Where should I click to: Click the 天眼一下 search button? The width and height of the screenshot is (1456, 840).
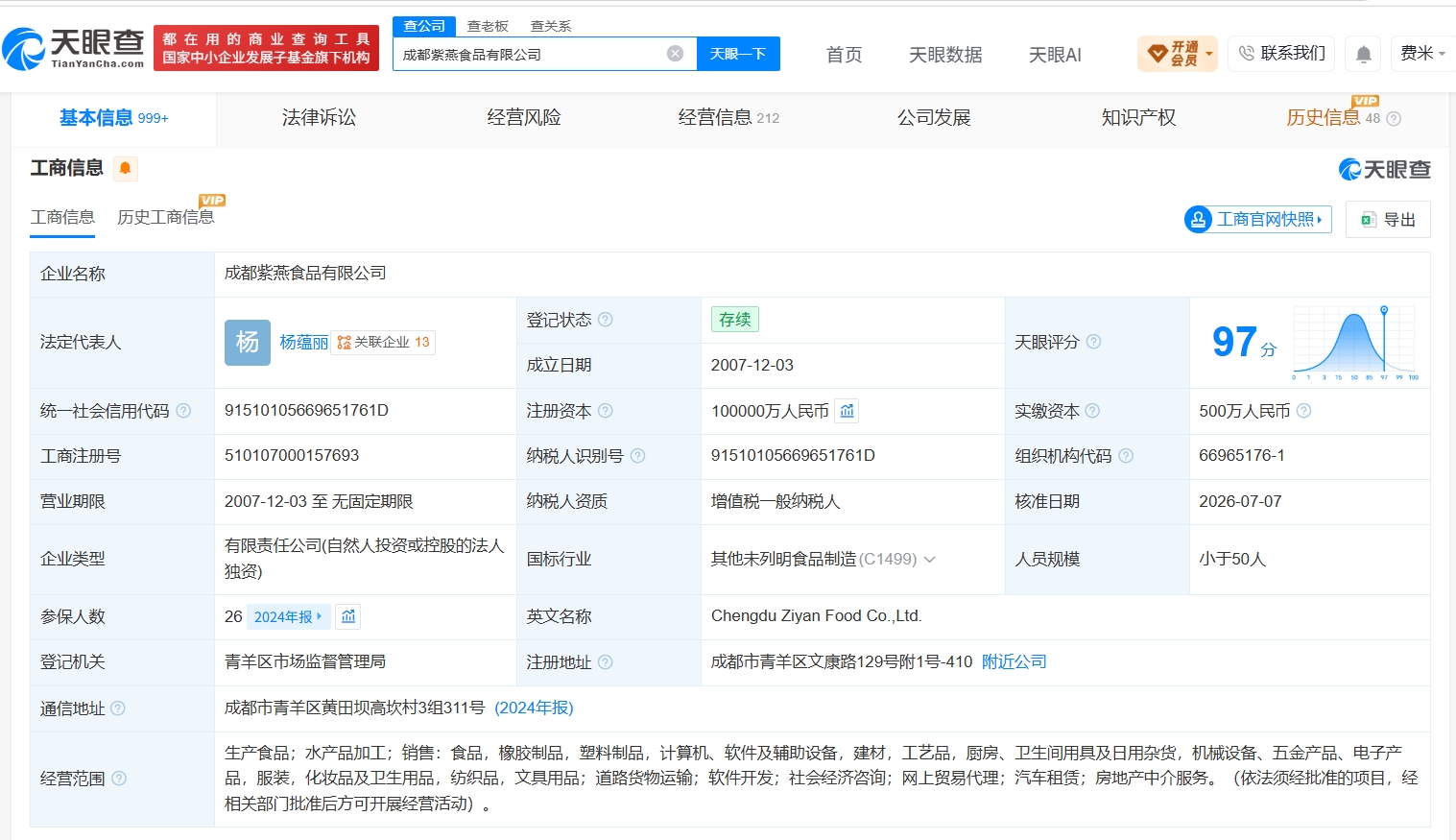click(738, 54)
